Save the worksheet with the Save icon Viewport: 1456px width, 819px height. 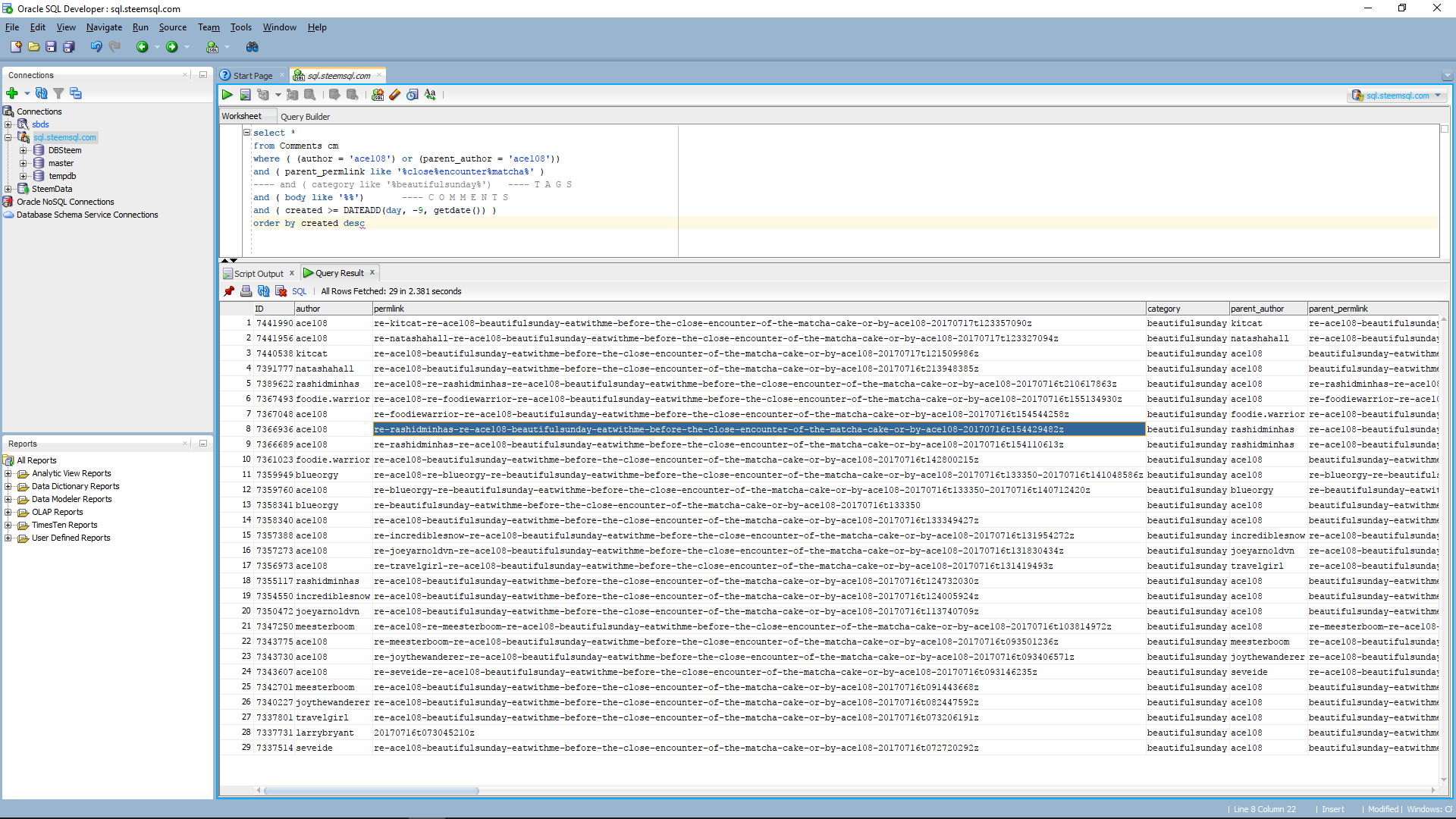52,47
